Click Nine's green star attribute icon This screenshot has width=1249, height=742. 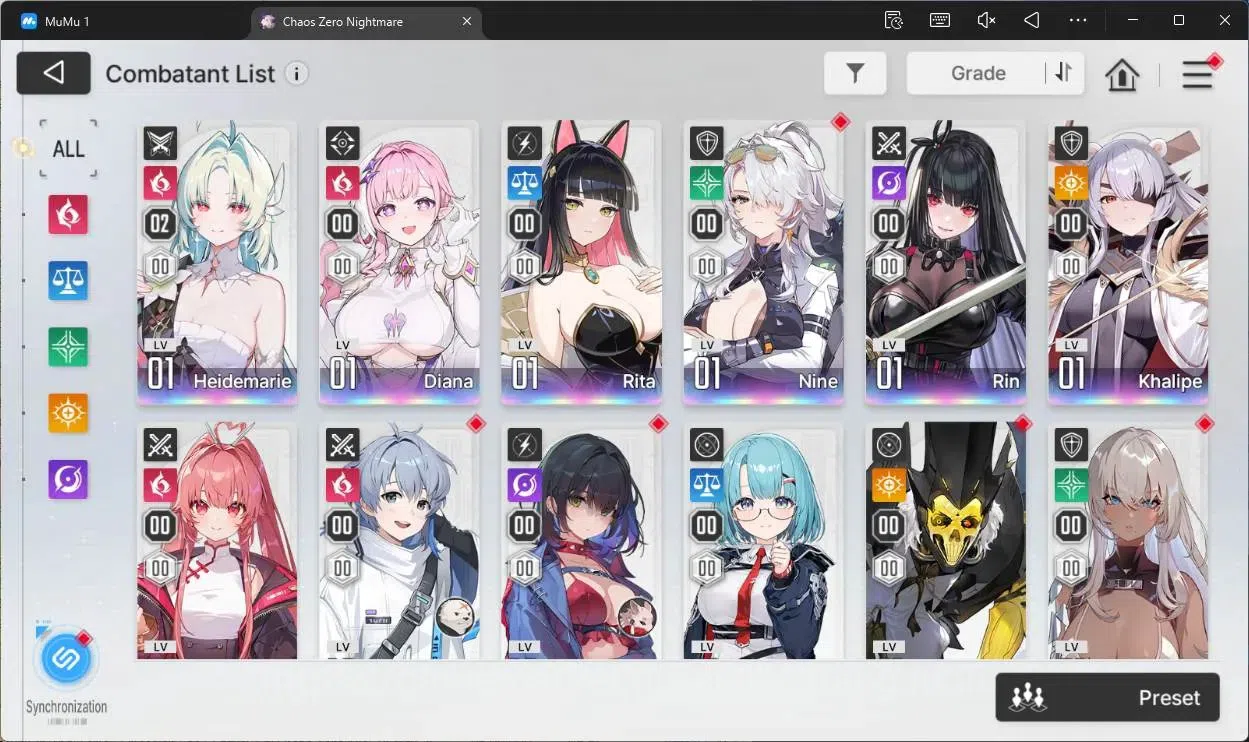click(706, 183)
